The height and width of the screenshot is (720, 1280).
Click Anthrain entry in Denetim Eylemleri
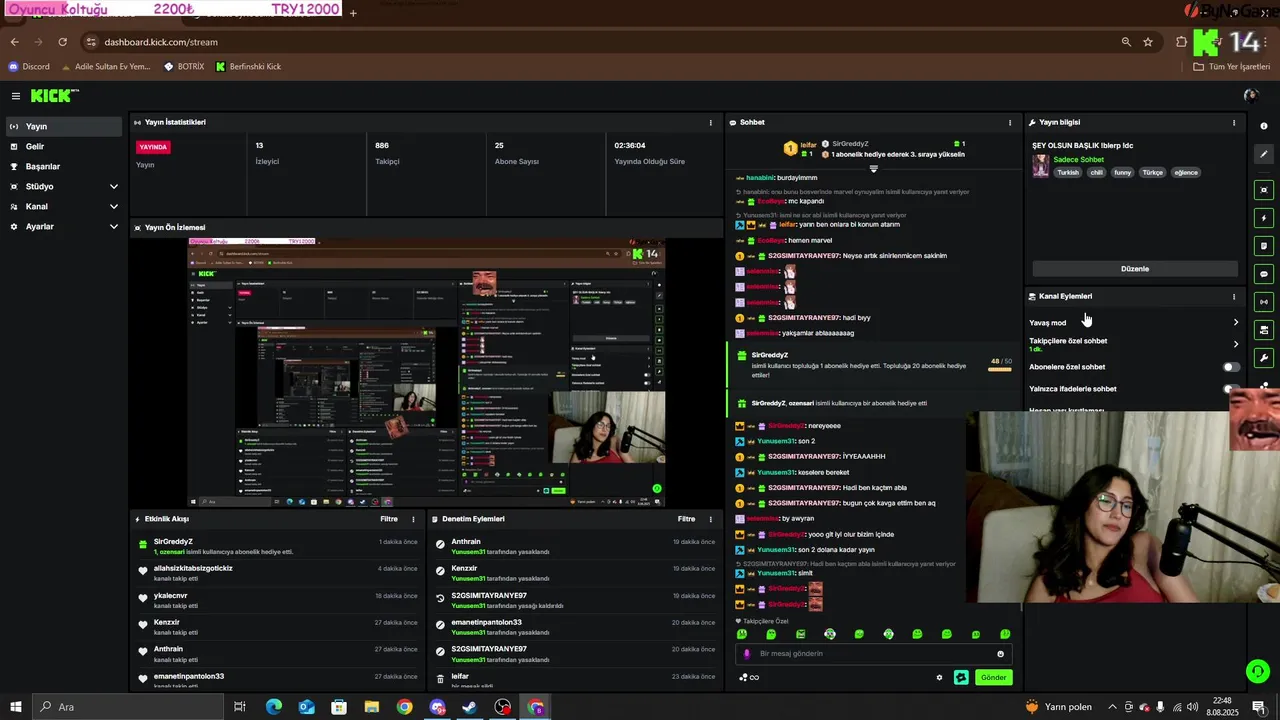pos(466,542)
